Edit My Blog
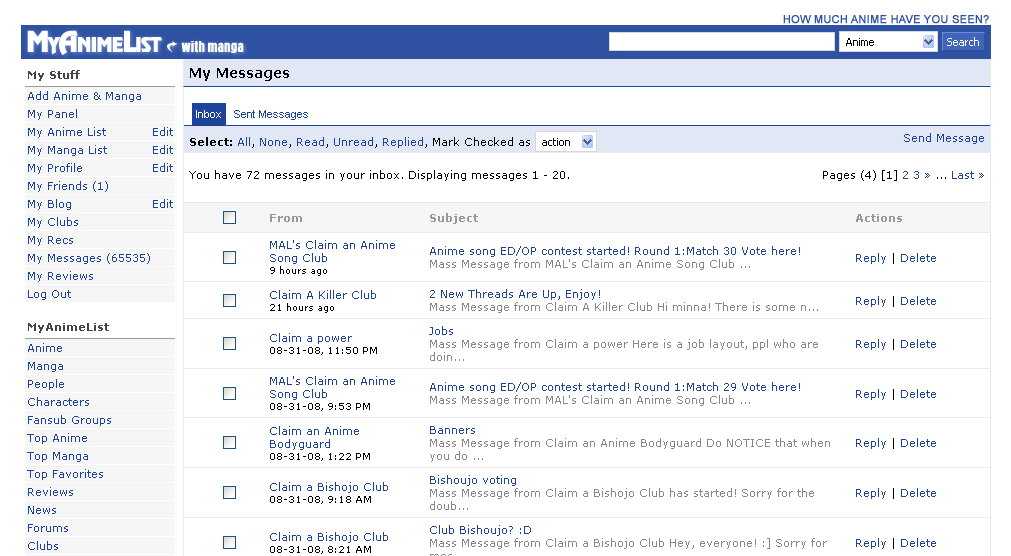The image size is (1011, 556). point(162,204)
